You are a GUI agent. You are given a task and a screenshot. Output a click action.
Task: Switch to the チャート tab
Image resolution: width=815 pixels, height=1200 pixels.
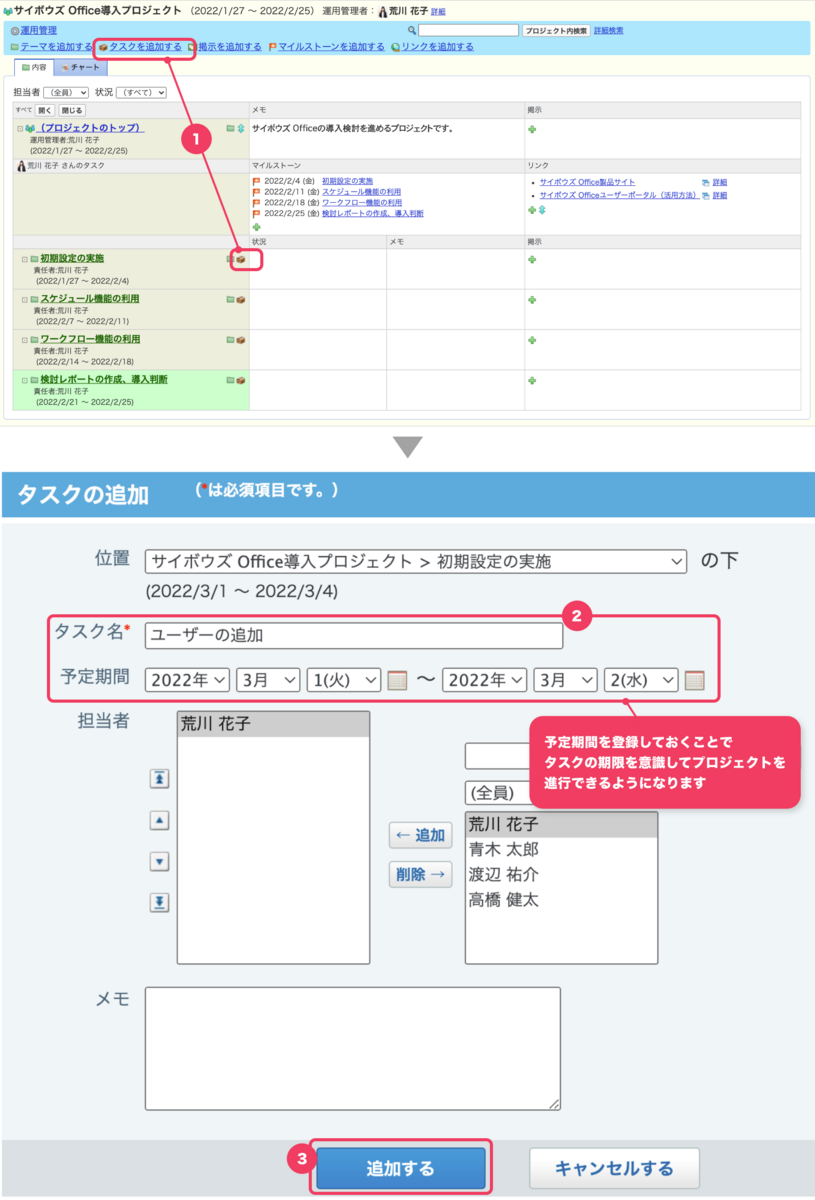pos(80,67)
